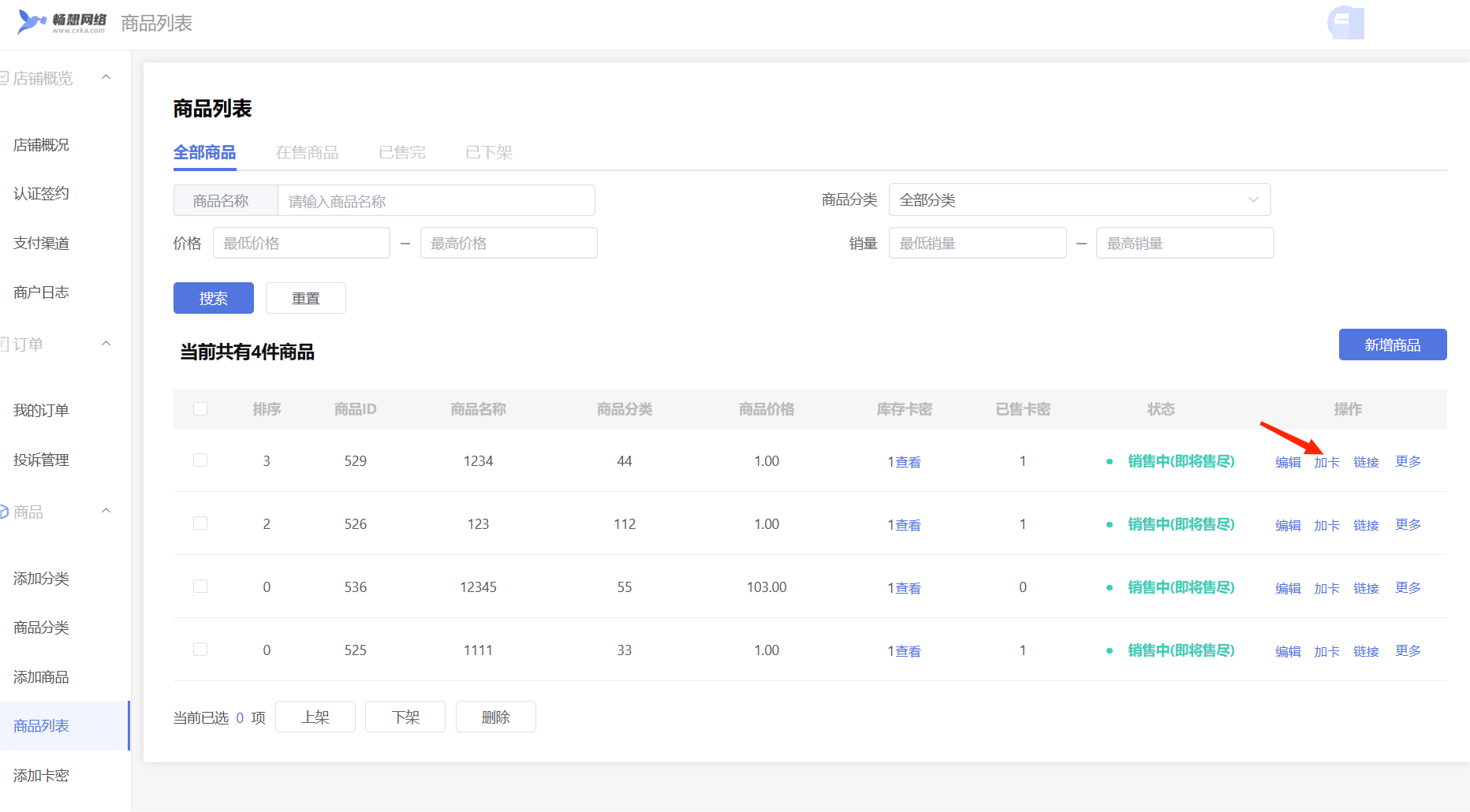Viewport: 1470px width, 812px height.
Task: Open 添加商品 in the sidebar
Action: tap(41, 677)
